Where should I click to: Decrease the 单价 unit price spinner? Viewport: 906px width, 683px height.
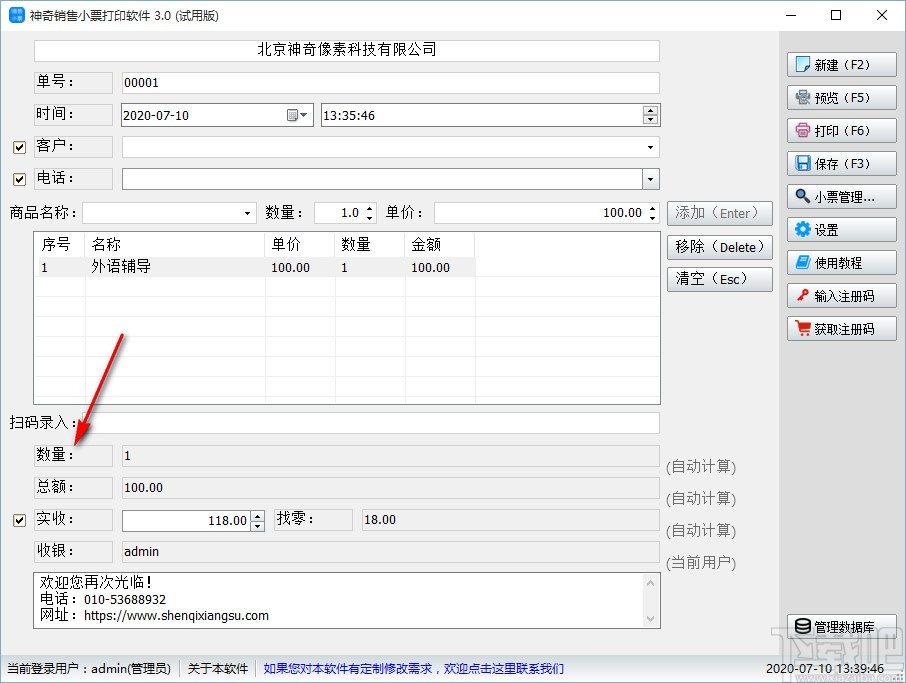tap(652, 218)
